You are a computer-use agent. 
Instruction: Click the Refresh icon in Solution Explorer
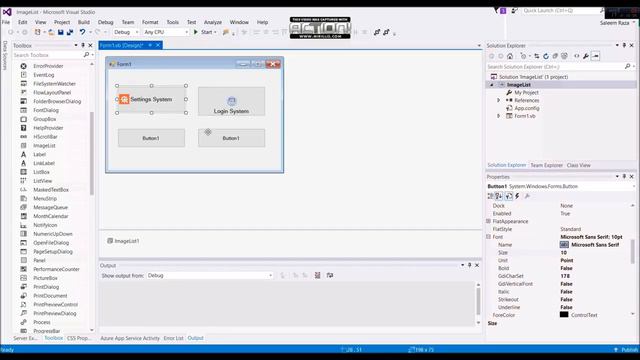click(x=546, y=56)
